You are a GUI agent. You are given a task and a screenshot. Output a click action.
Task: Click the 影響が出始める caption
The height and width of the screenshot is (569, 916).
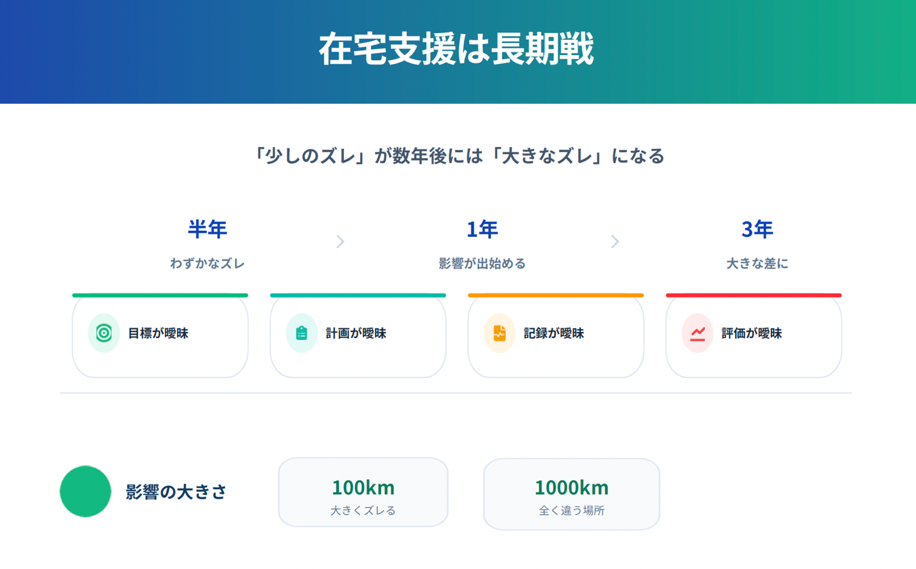pyautogui.click(x=482, y=263)
